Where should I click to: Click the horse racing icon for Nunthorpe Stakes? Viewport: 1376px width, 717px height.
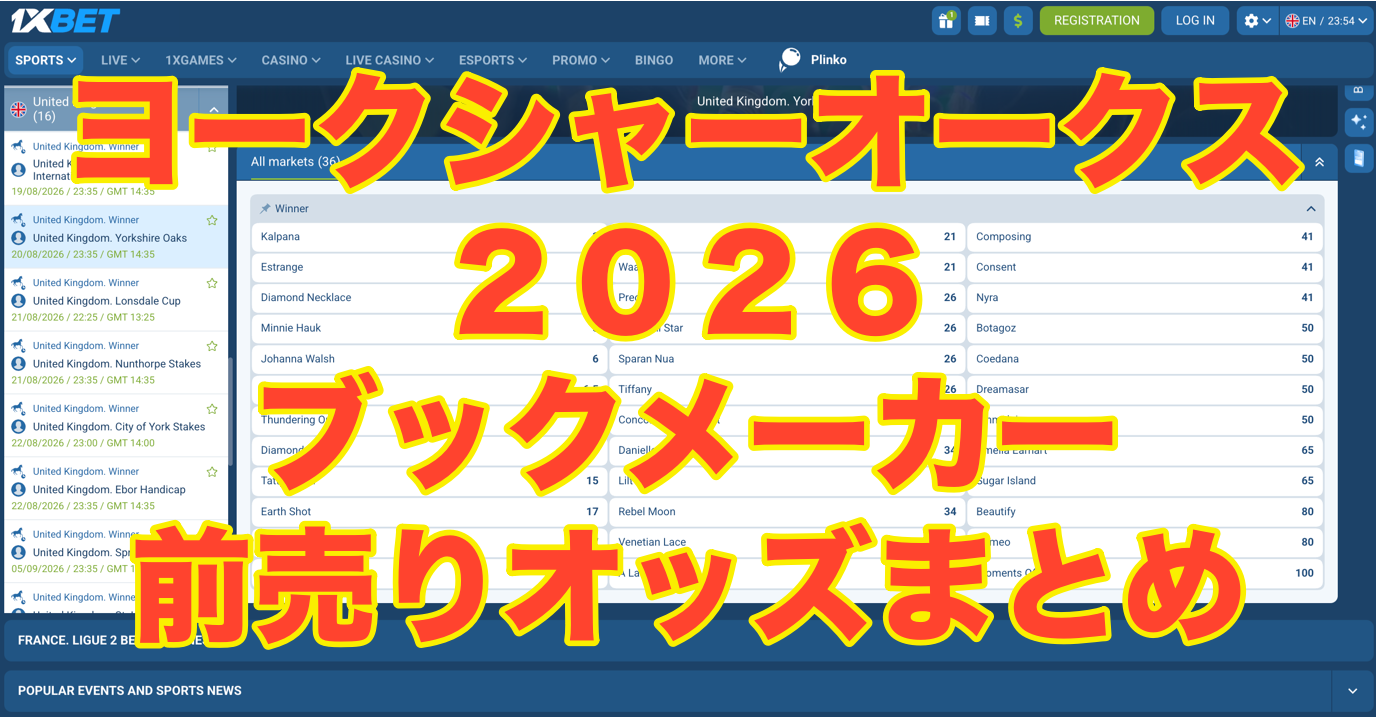tap(18, 346)
